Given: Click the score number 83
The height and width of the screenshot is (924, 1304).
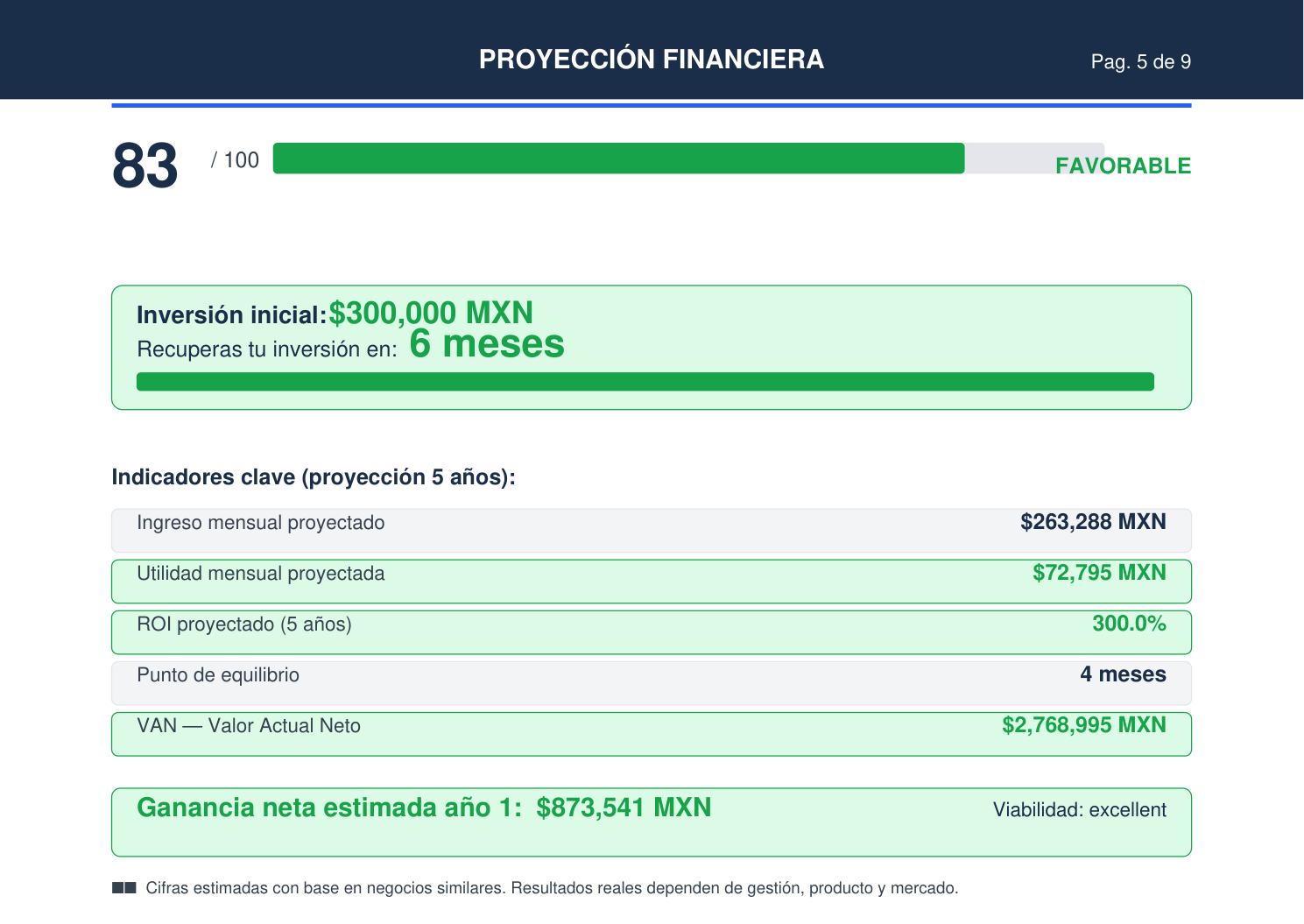Looking at the screenshot, I should (x=145, y=166).
